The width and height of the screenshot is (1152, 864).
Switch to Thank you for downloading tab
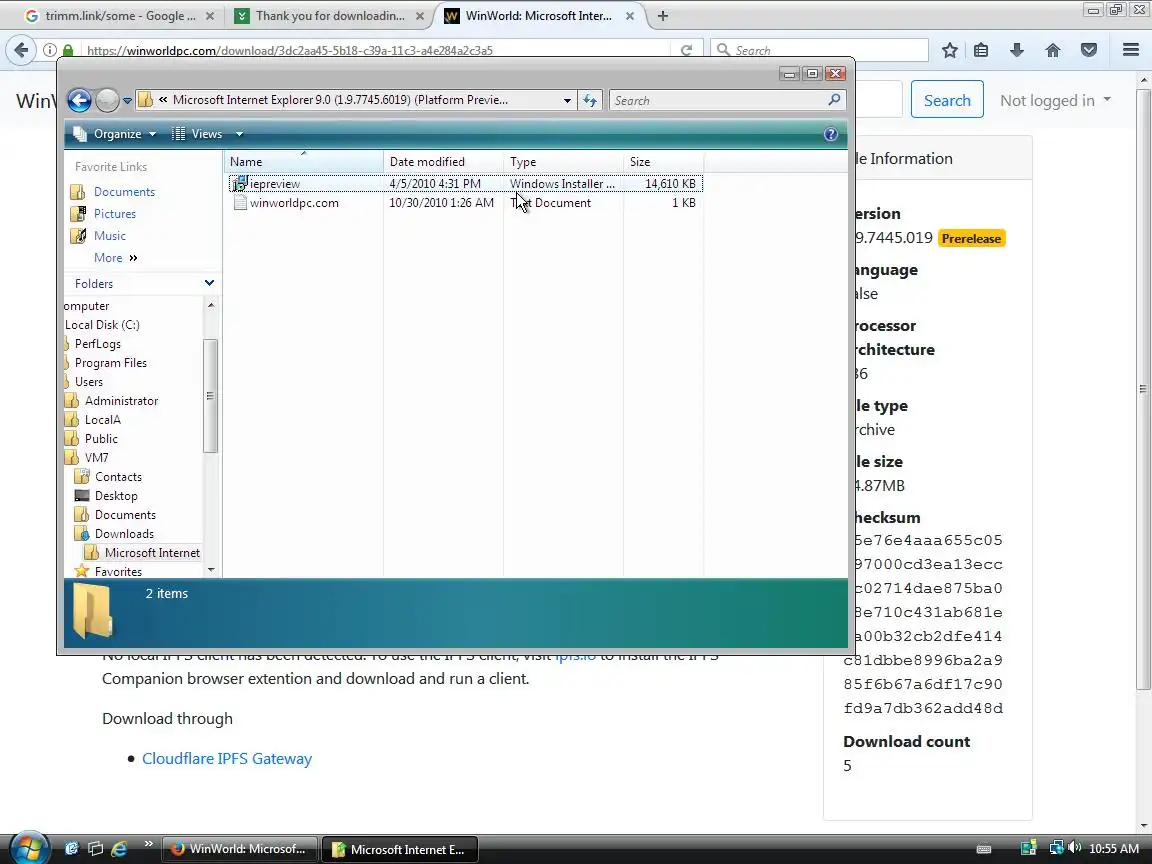(329, 15)
